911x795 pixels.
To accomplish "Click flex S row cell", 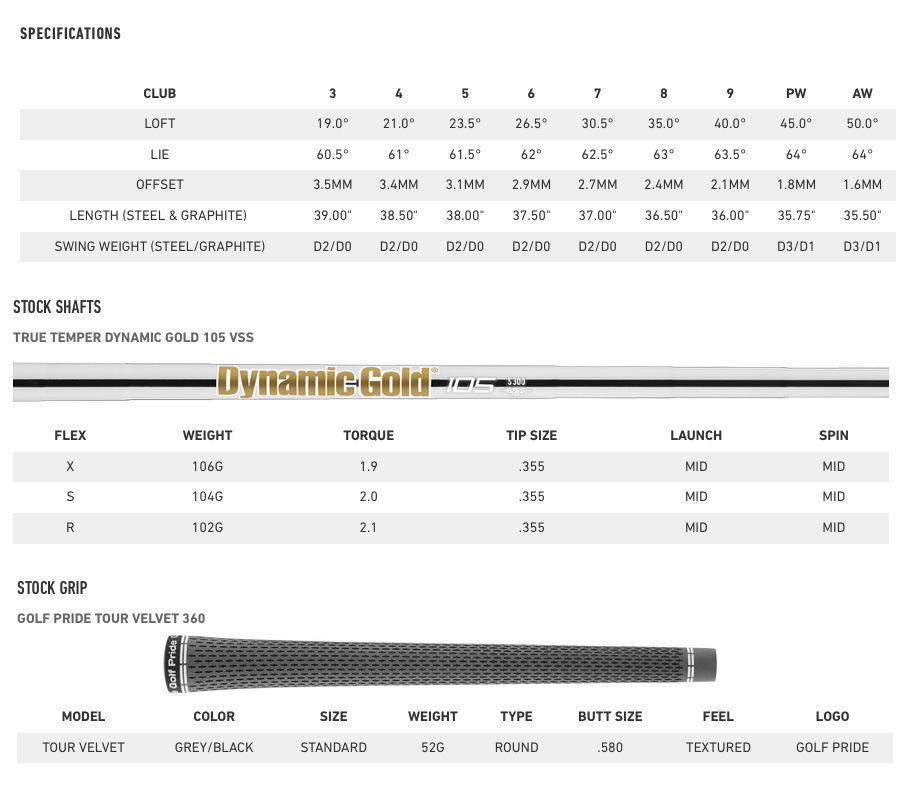I will coord(70,497).
